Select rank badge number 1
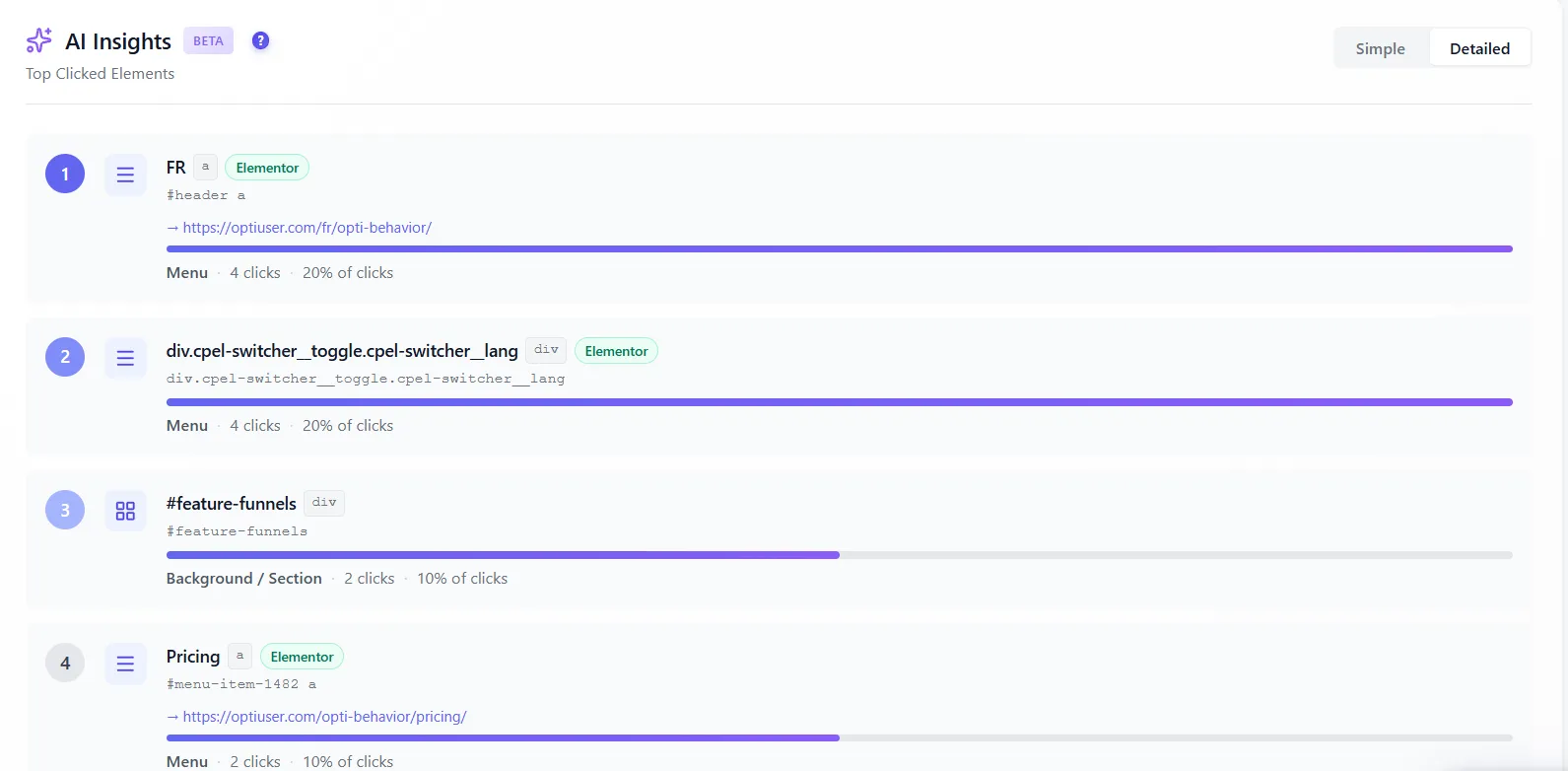1568x771 pixels. (65, 175)
